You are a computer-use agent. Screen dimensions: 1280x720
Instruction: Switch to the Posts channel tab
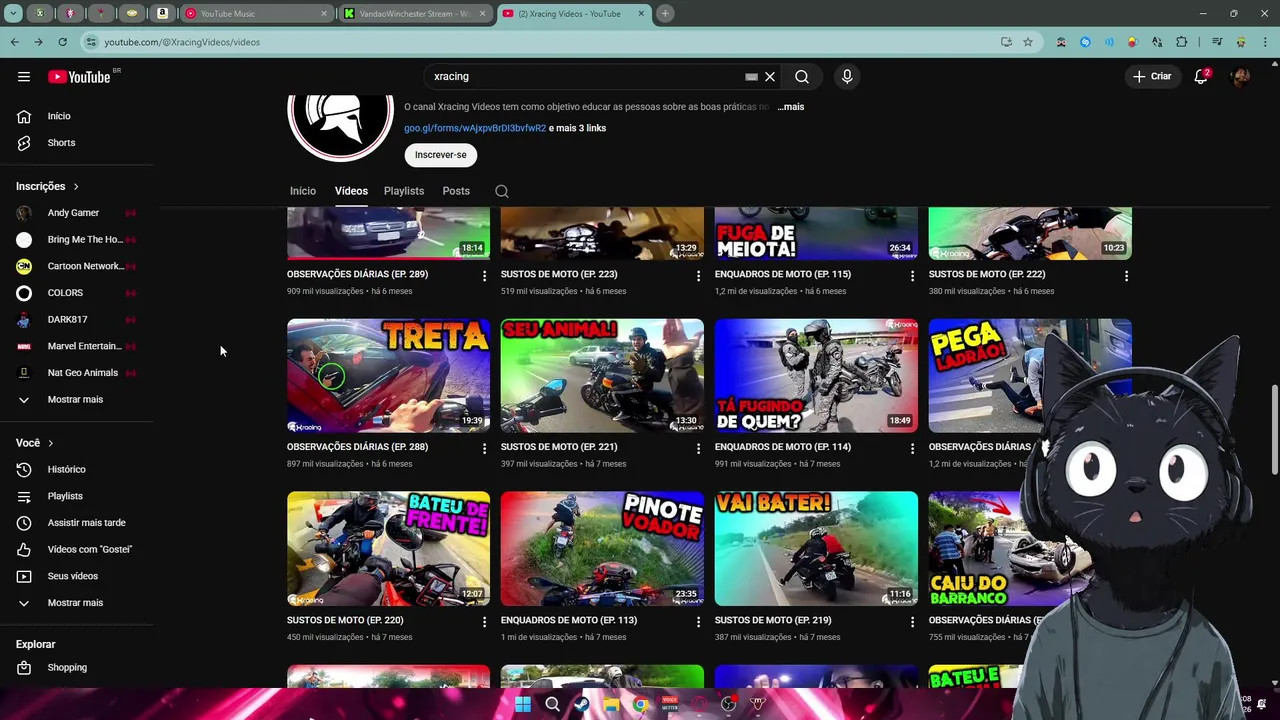click(x=456, y=191)
